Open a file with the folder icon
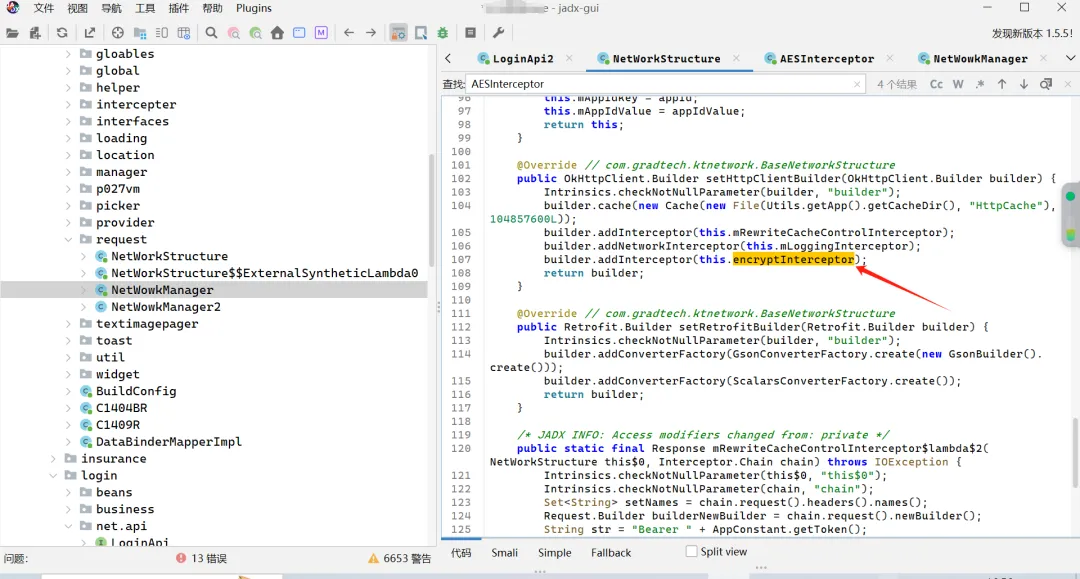 (12, 33)
